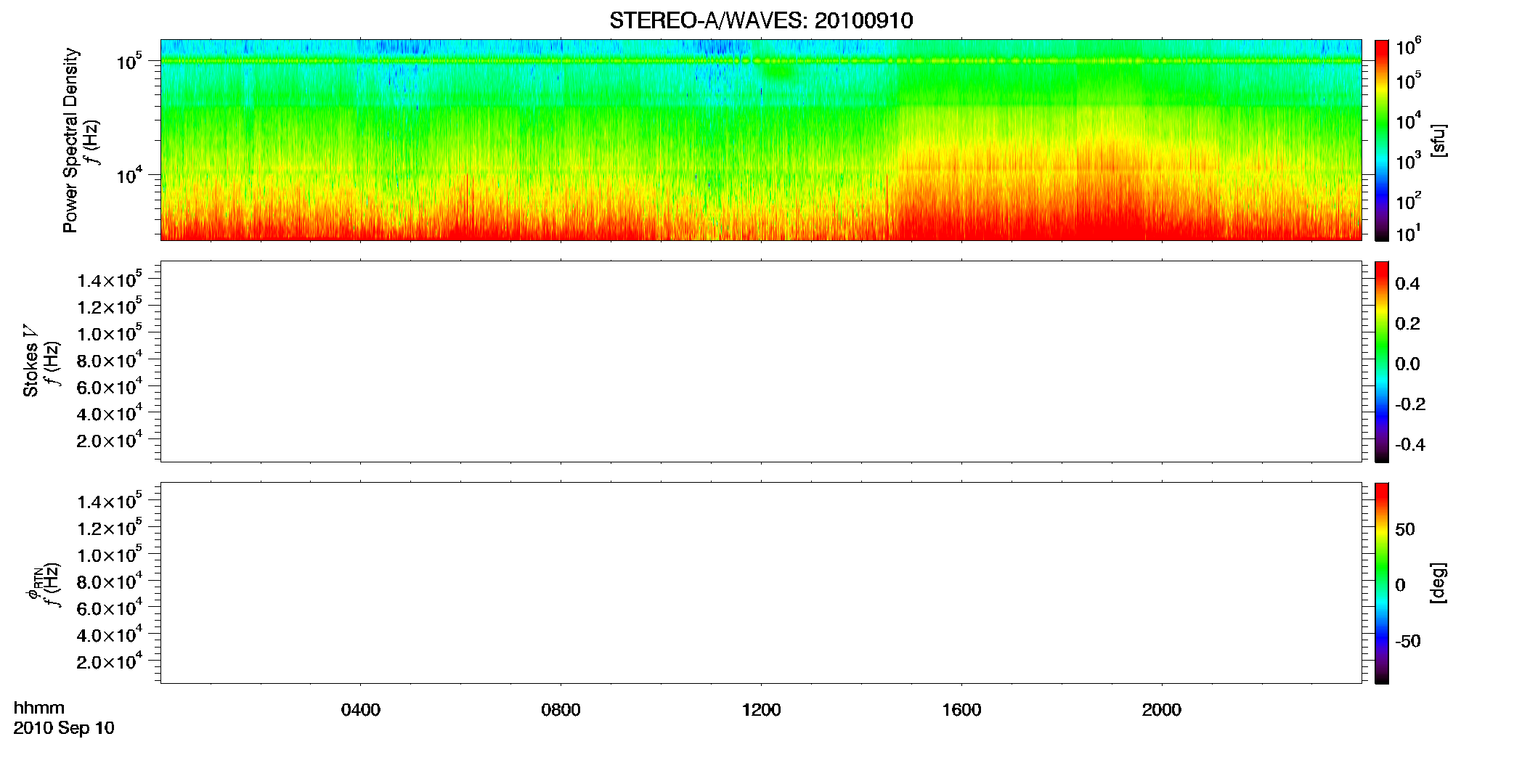Click the phi RTN axis label

point(33,583)
